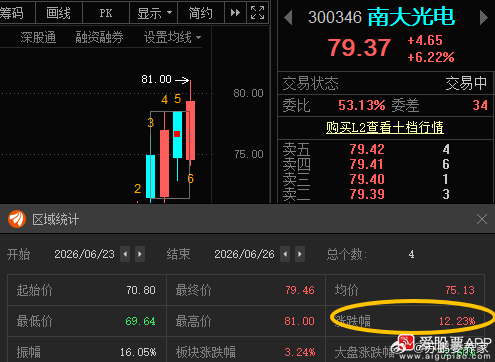Screen dimensions: 495x362
Task: Step start date forward arrow
Action: [x=140, y=254]
